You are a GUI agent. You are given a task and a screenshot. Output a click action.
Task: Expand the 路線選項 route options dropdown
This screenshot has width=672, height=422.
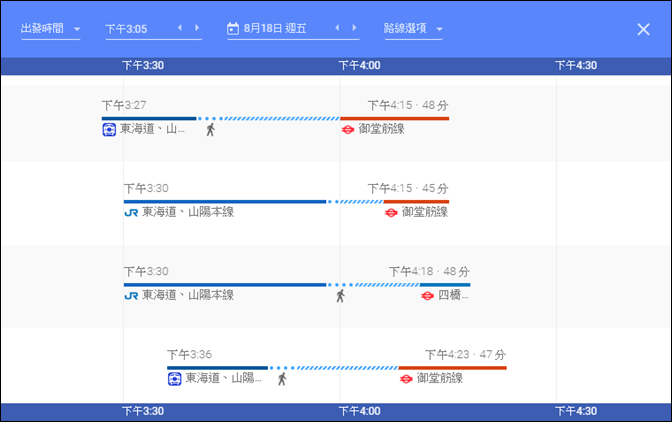pos(413,29)
